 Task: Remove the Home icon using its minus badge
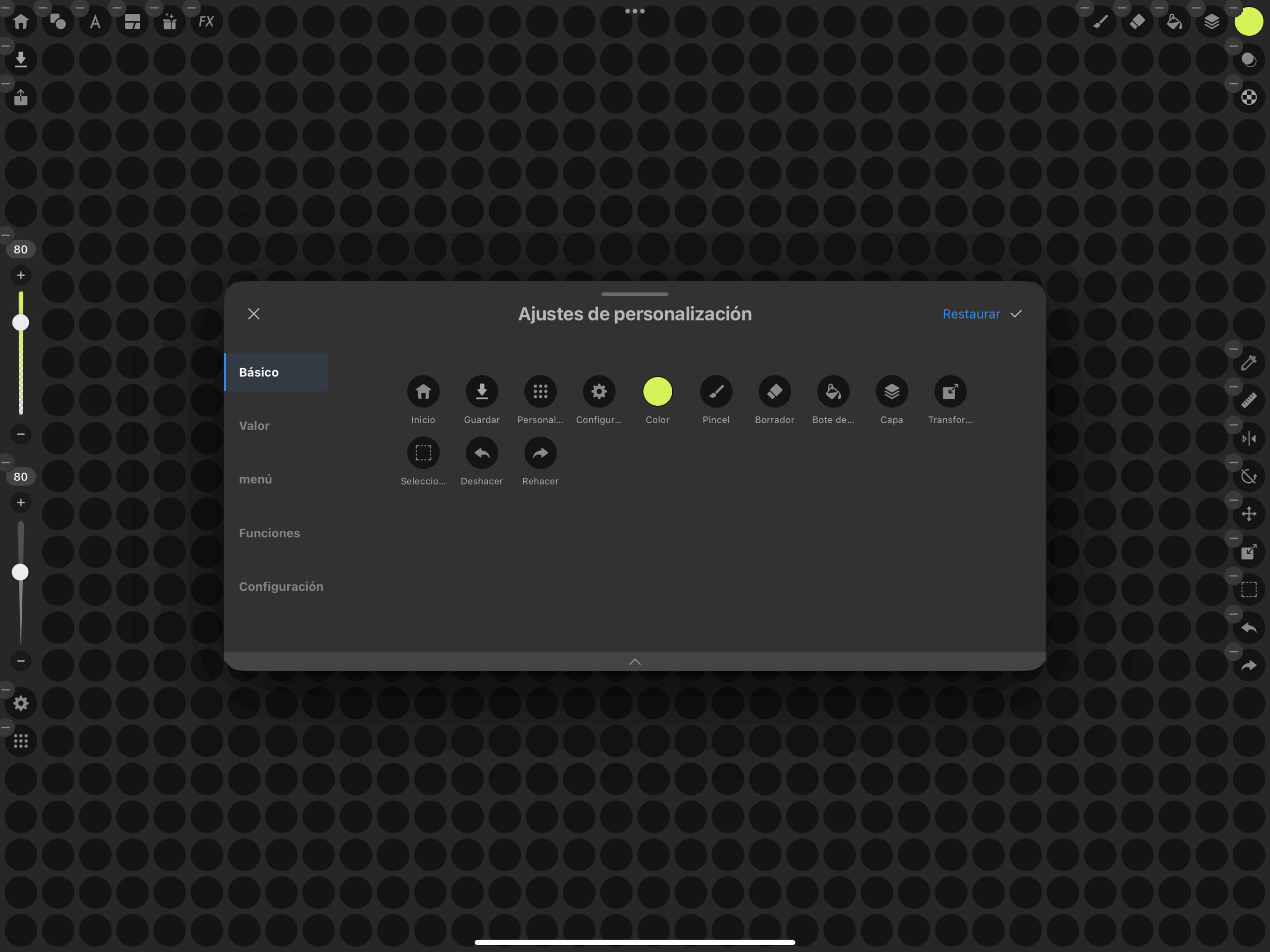(x=6, y=7)
